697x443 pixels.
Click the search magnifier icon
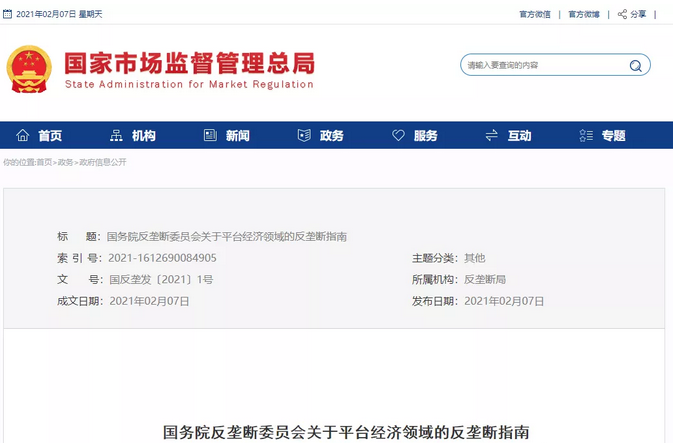click(636, 66)
